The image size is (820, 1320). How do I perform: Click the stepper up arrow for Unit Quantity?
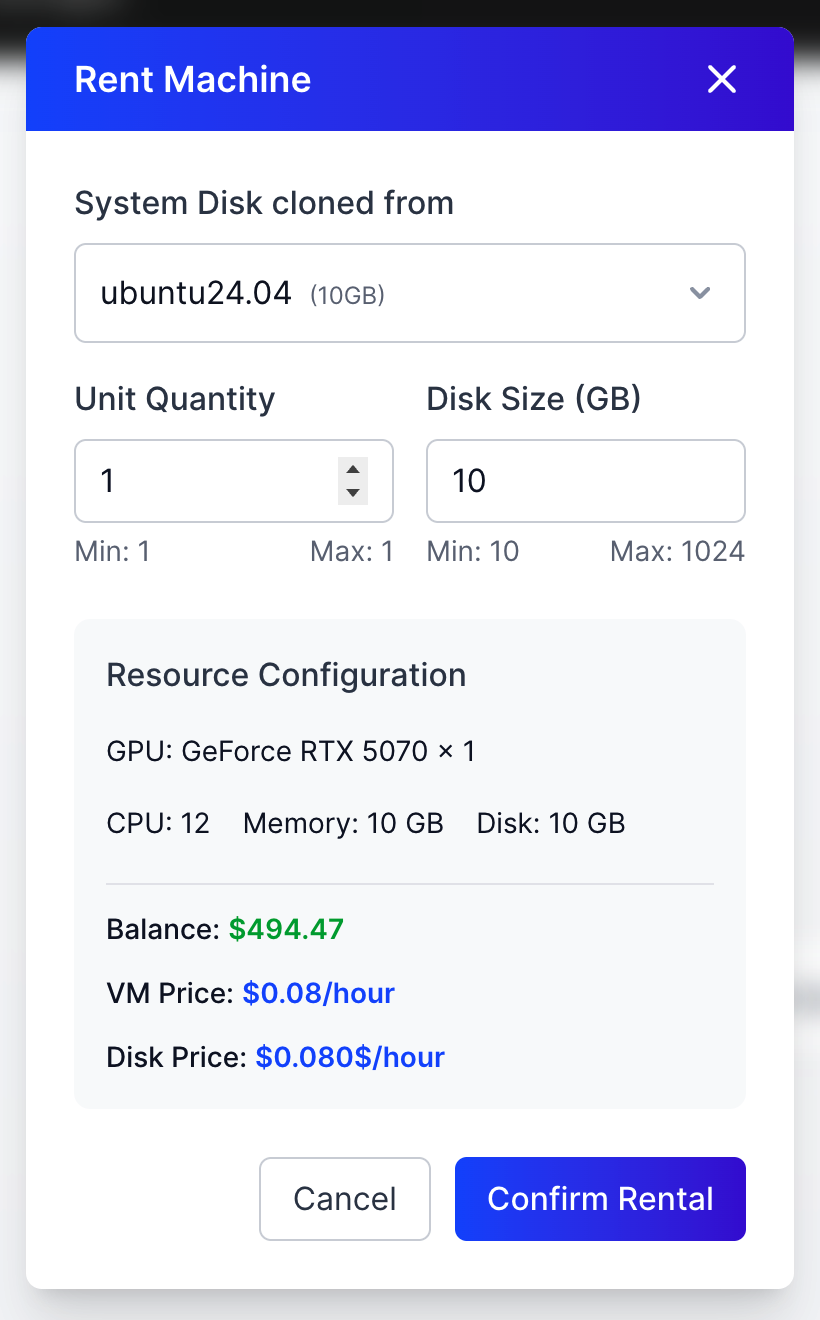tap(352, 468)
